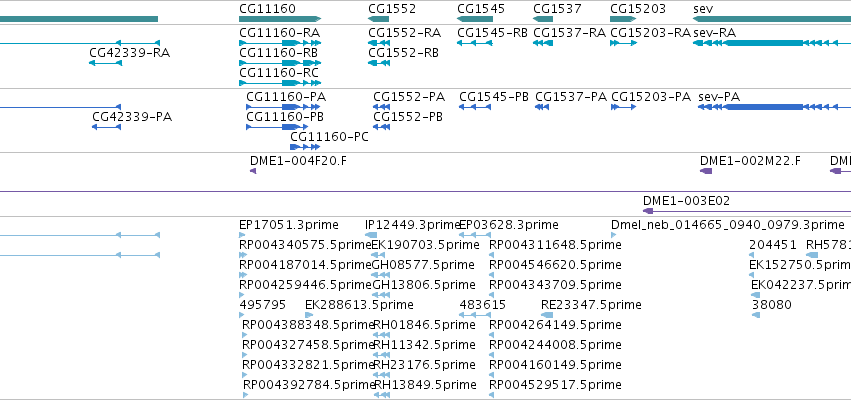
Task: Click the RH23176.5prime EST label
Action: 425,365
